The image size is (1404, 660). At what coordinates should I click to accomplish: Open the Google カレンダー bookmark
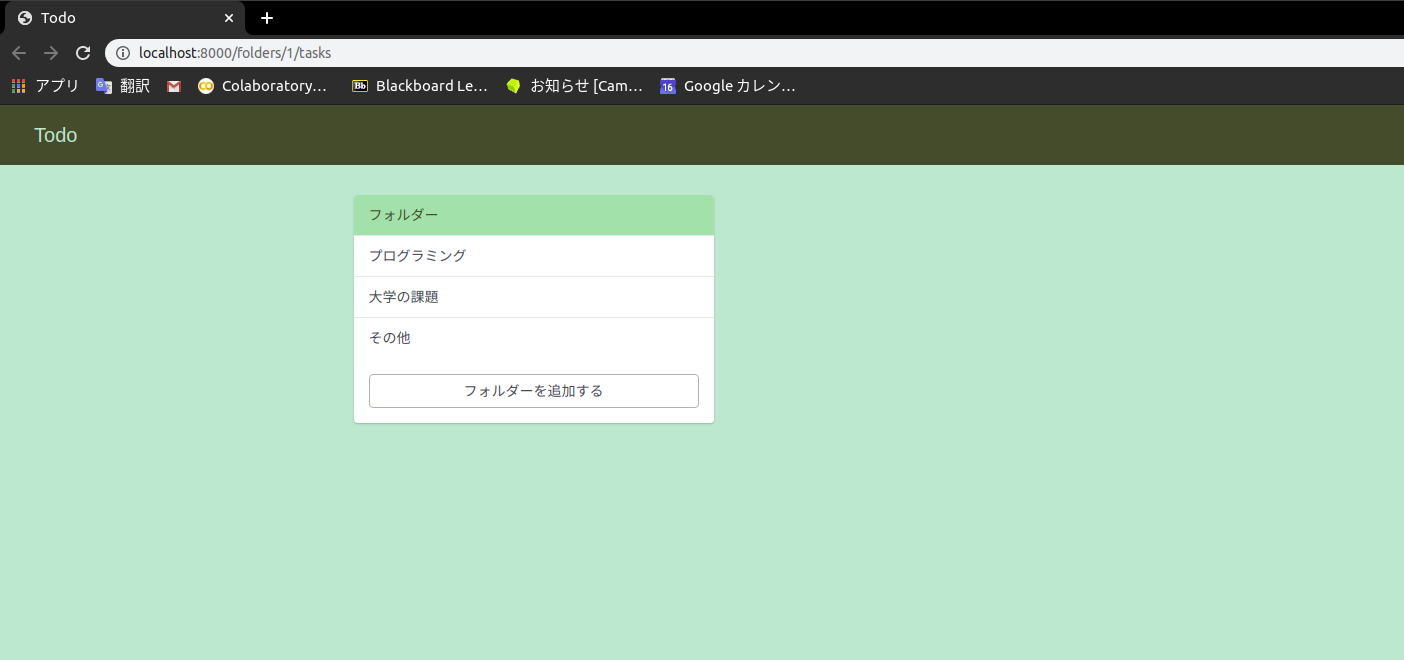(727, 86)
